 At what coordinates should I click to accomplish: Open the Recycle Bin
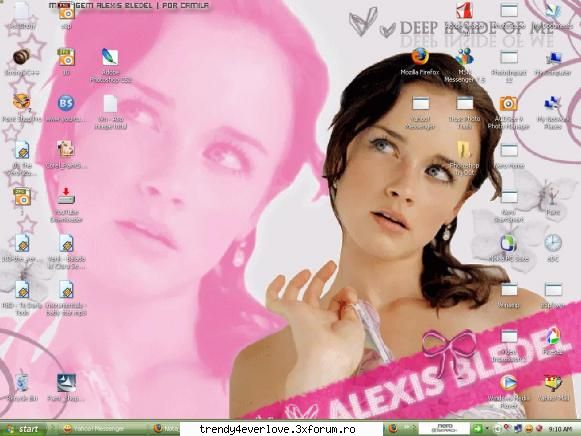click(21, 383)
